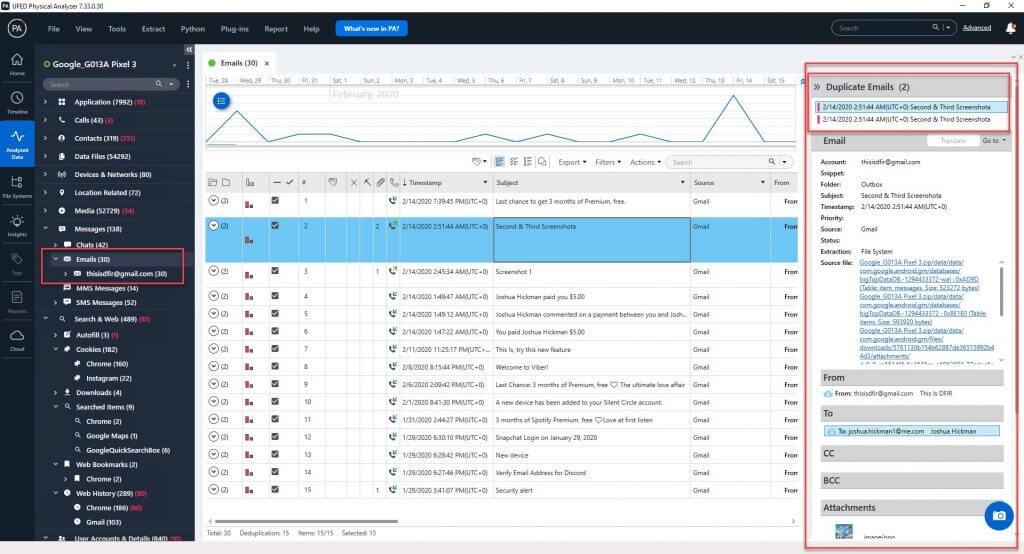Image resolution: width=1024 pixels, height=554 pixels.
Task: Open the Actions dropdown
Action: pyautogui.click(x=645, y=162)
